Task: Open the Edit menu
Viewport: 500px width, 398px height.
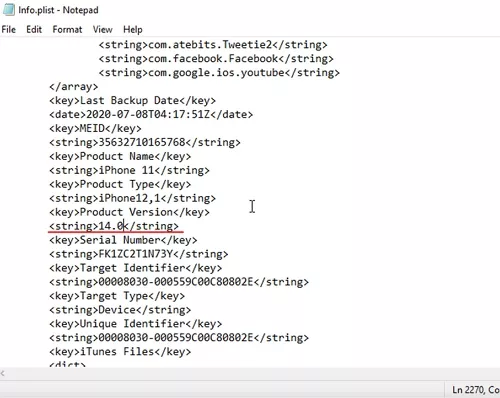Action: 34,30
